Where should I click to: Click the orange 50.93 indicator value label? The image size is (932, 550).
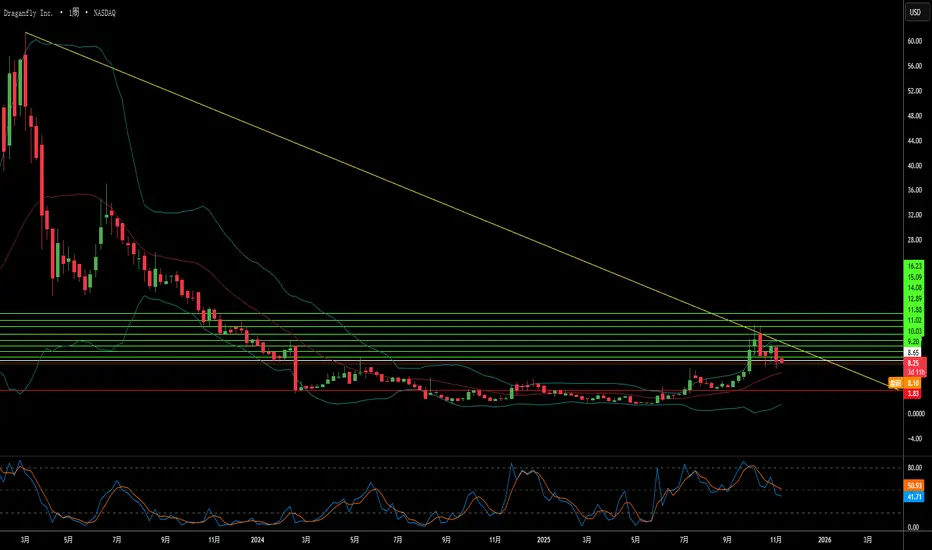[x=914, y=485]
